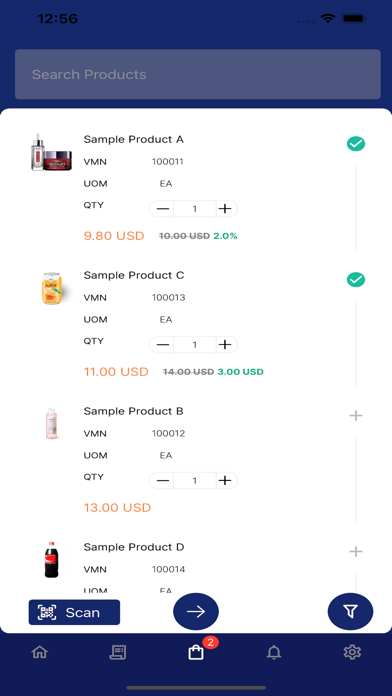The width and height of the screenshot is (392, 696).
Task: Decrease quantity of Sample Product B
Action: click(x=162, y=480)
